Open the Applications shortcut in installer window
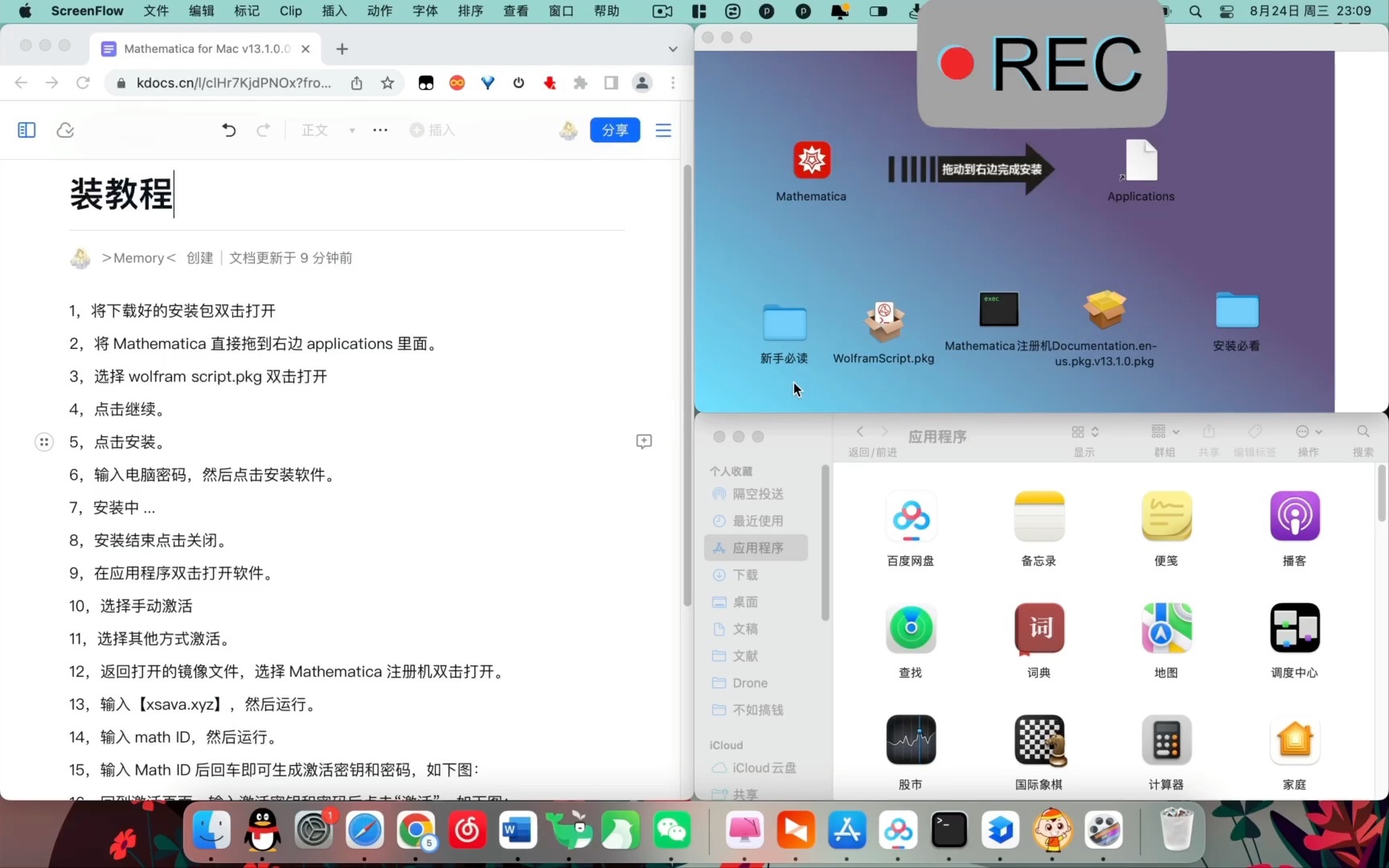 click(x=1141, y=160)
